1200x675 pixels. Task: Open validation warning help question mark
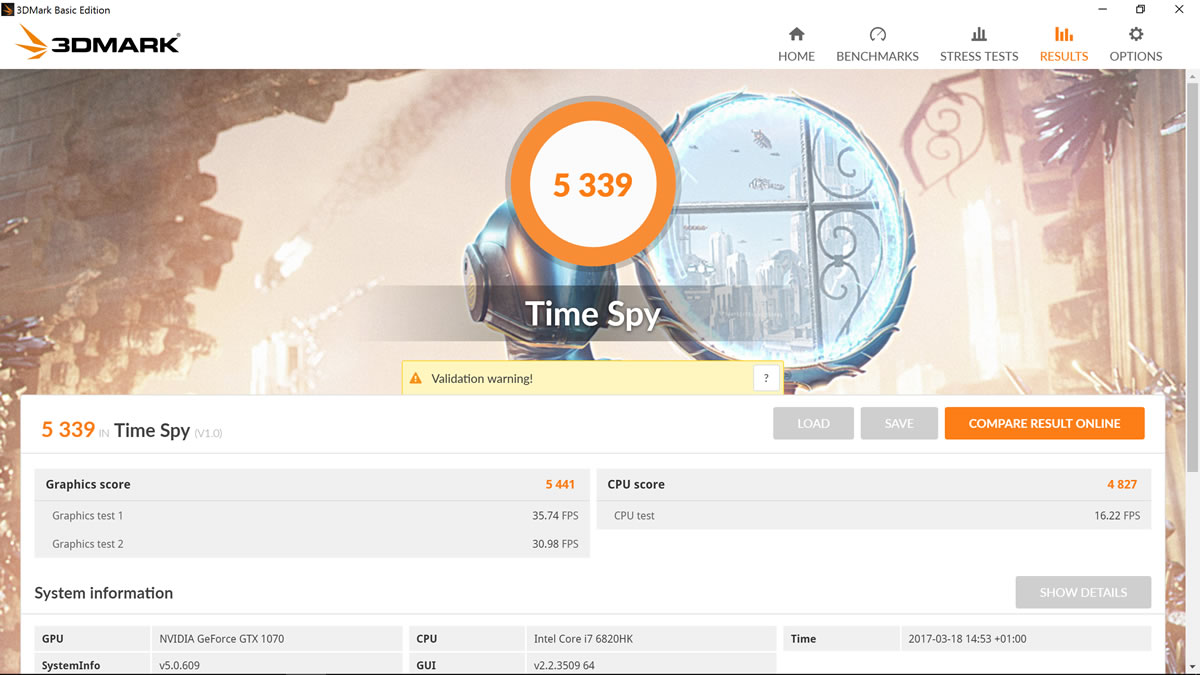pos(766,378)
